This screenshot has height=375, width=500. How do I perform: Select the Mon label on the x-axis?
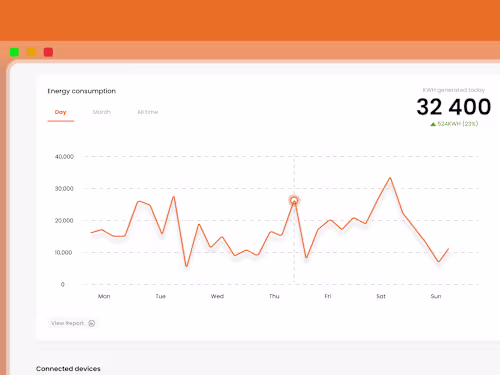(104, 296)
